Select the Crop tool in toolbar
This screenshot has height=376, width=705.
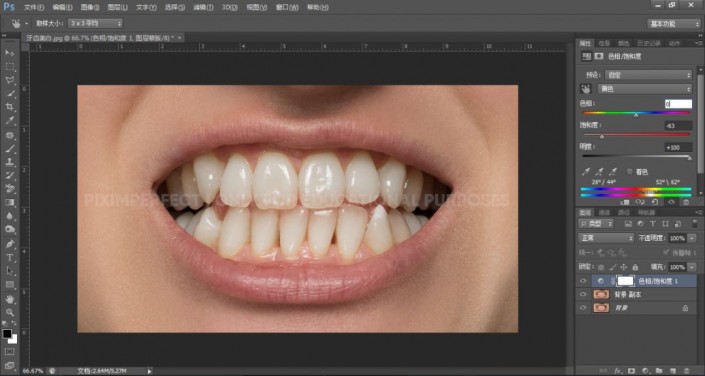[x=10, y=107]
